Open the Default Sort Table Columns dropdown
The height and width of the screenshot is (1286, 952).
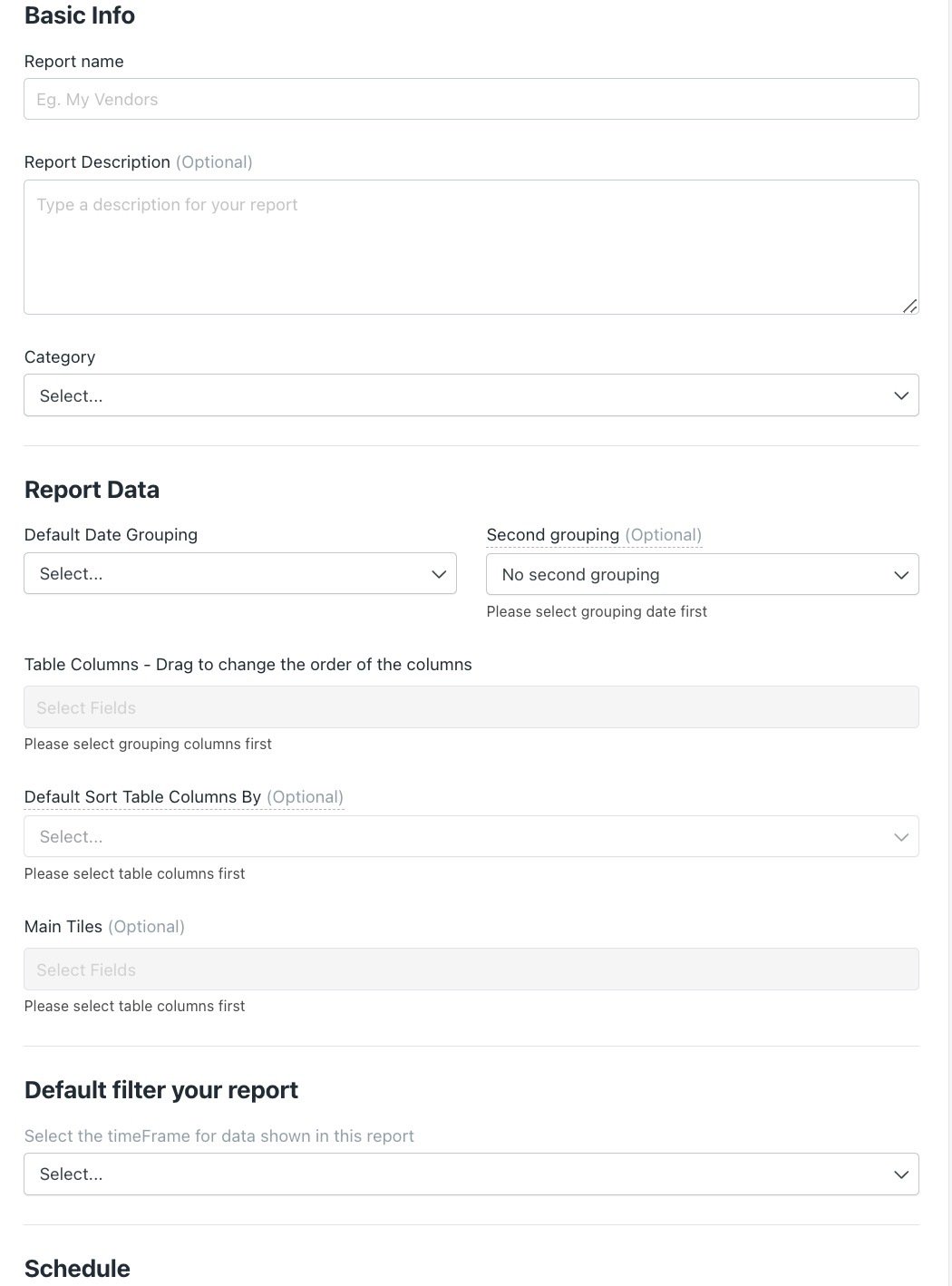471,836
